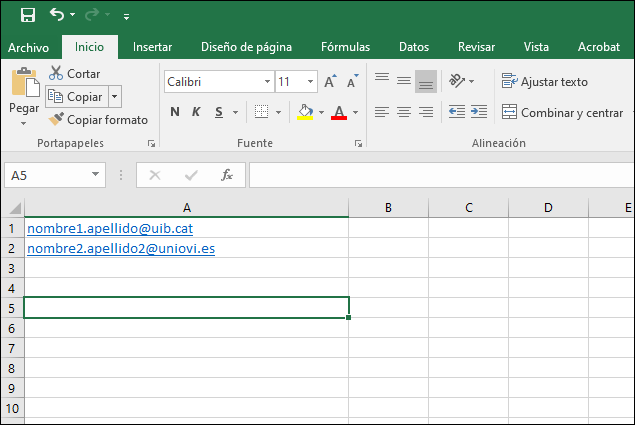Viewport: 635px width, 425px height.
Task: Align text to bottom of cell
Action: 426,81
